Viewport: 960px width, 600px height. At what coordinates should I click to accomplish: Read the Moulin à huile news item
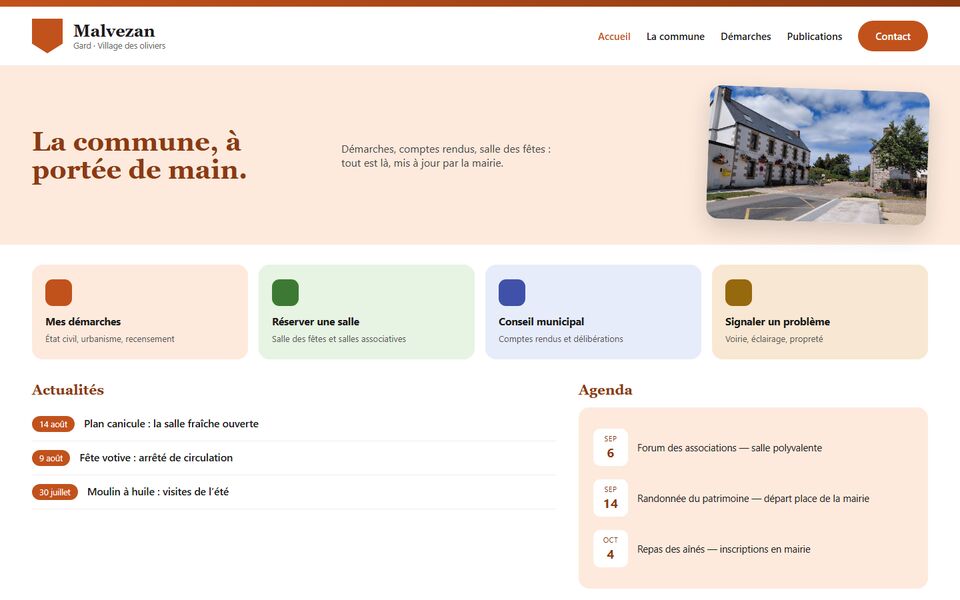coord(158,492)
